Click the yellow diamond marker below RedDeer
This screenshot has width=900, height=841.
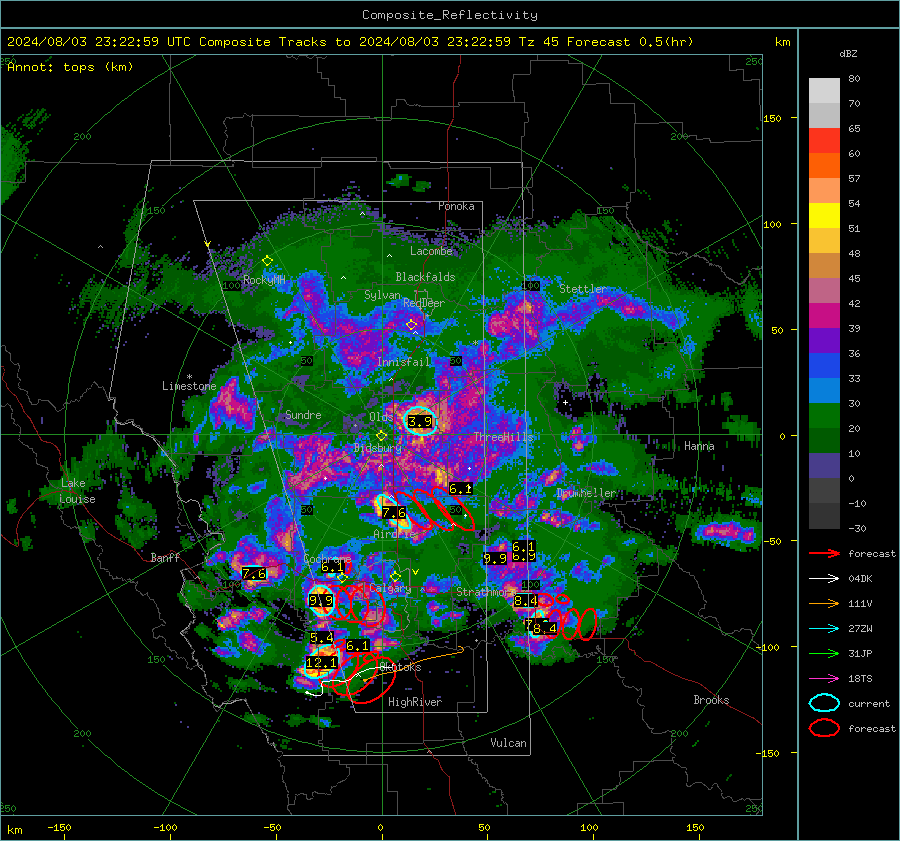pyautogui.click(x=411, y=325)
